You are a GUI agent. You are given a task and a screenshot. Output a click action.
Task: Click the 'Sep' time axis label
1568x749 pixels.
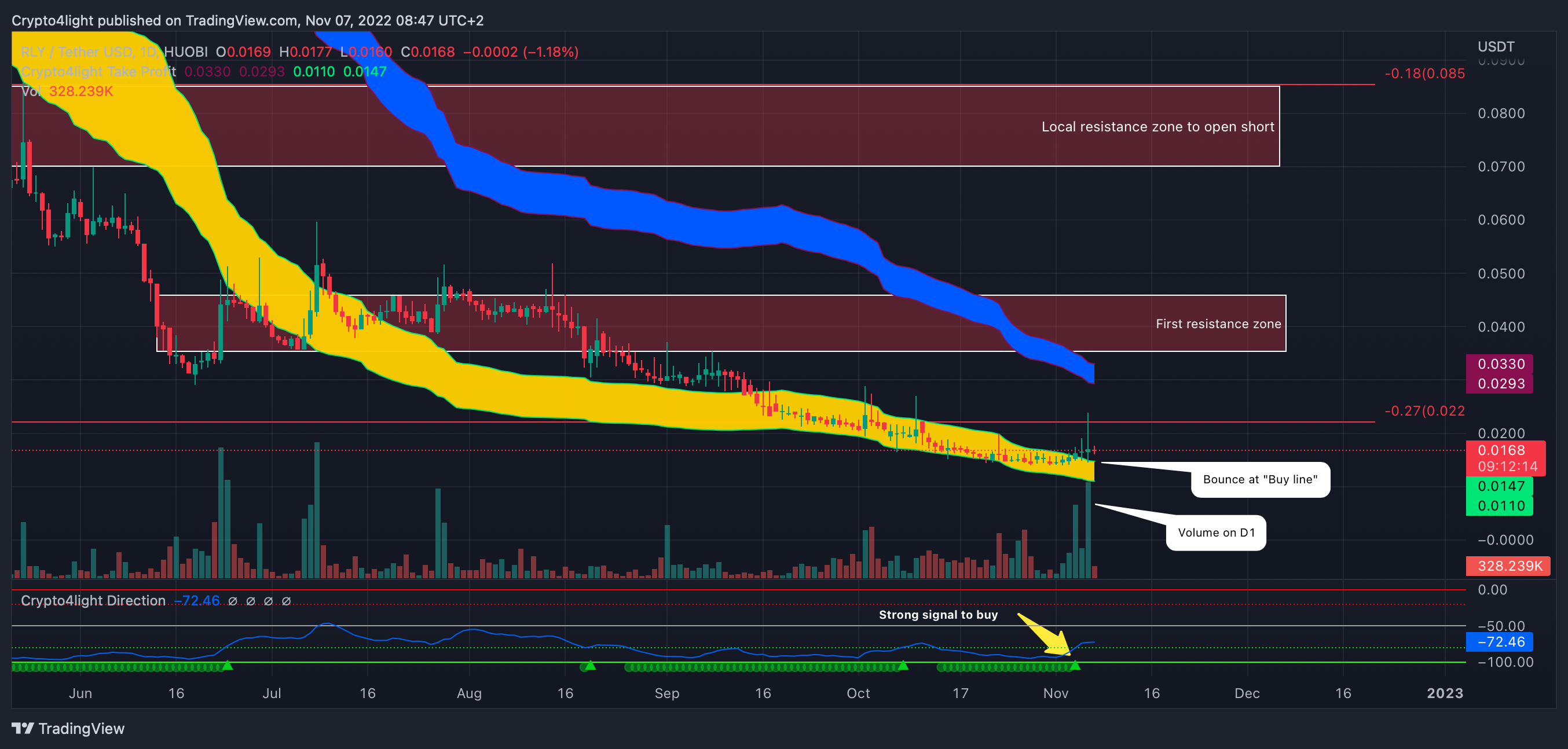pyautogui.click(x=667, y=693)
